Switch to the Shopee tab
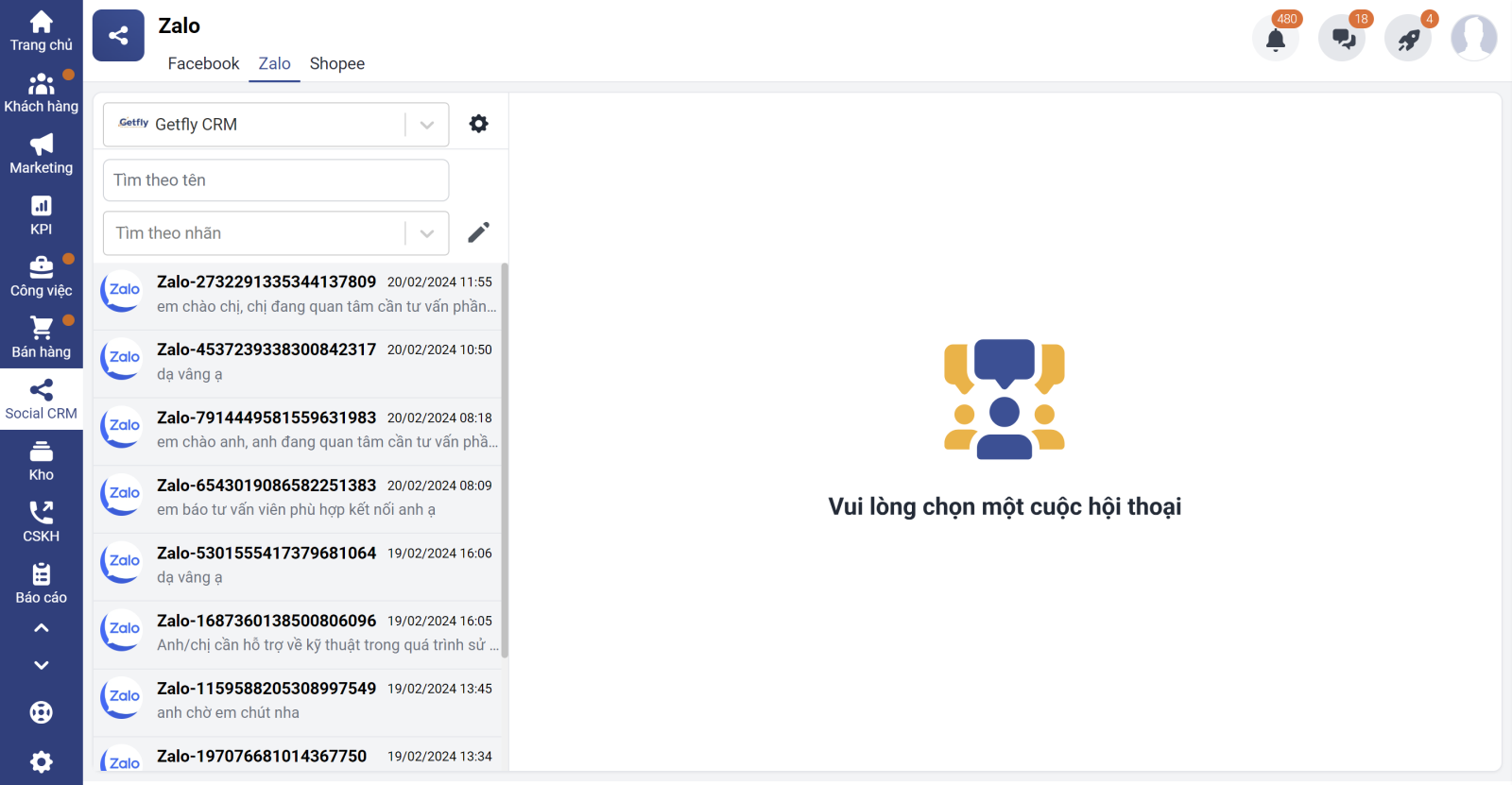This screenshot has width=1512, height=785. [x=337, y=63]
